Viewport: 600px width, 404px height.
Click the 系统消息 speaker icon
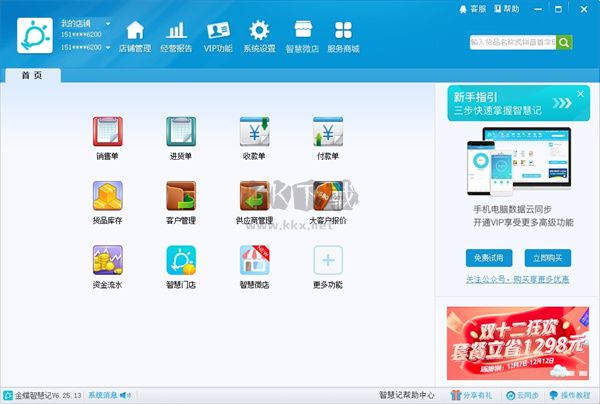[x=125, y=395]
